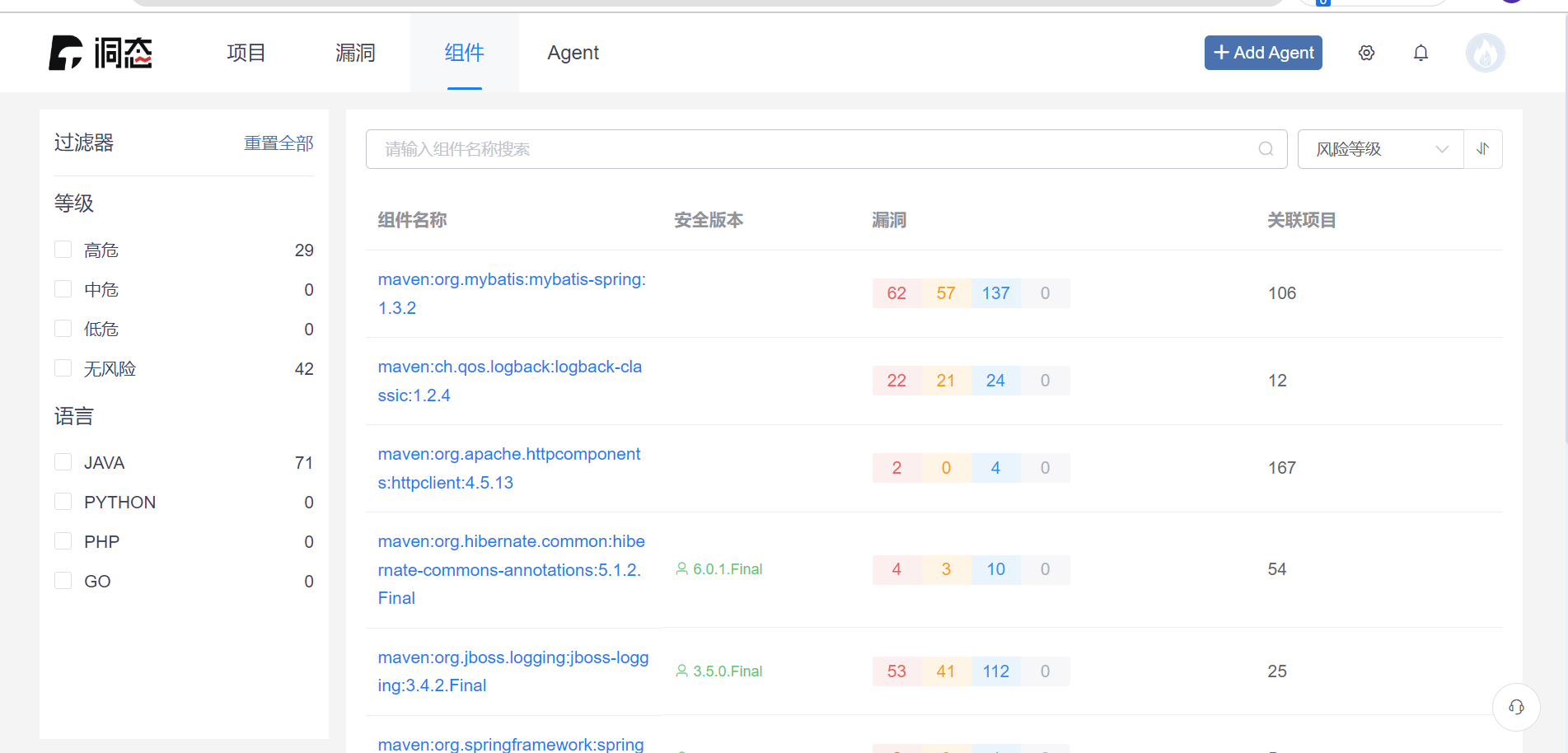Click the Add Agent button
This screenshot has height=753, width=1568.
click(x=1263, y=53)
